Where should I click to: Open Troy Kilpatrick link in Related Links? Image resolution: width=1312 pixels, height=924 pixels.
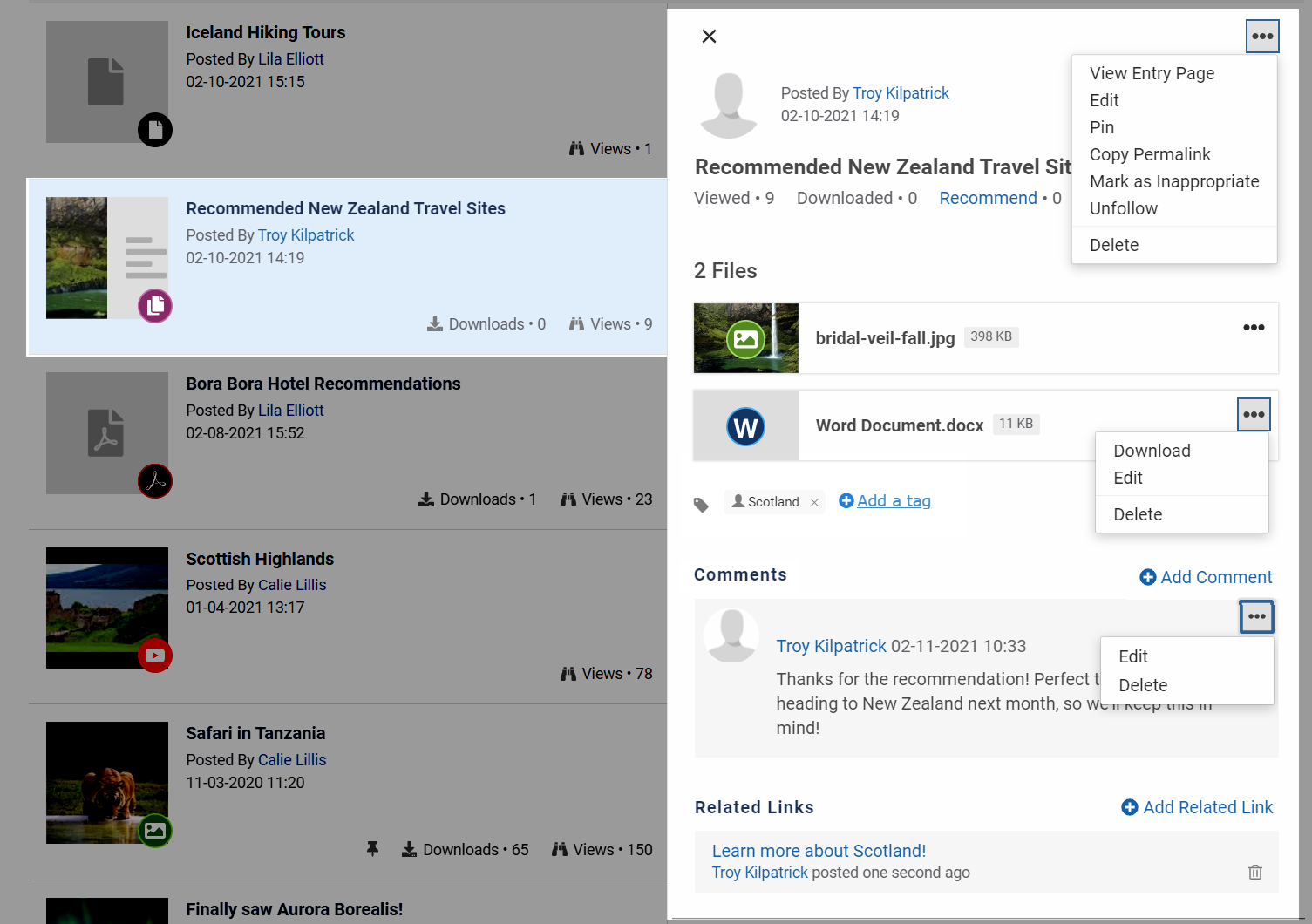(x=759, y=873)
